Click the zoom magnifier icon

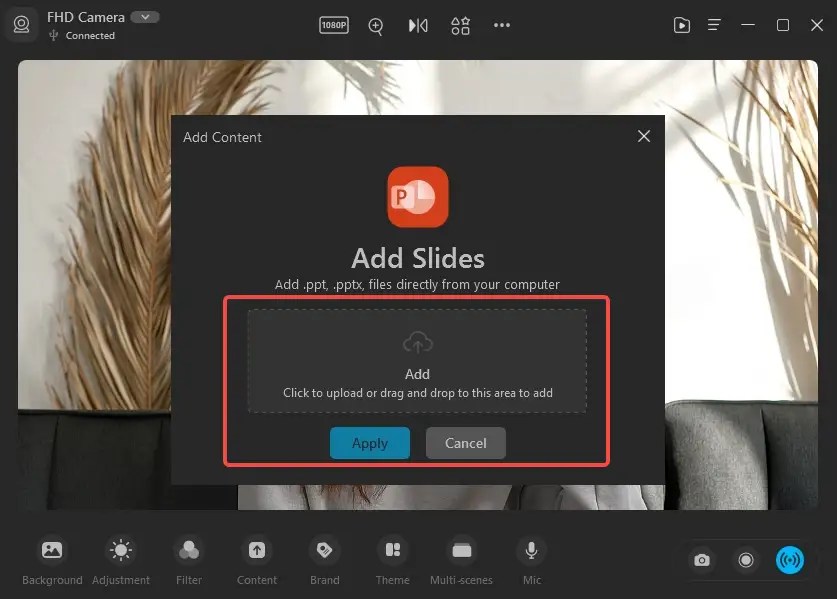pyautogui.click(x=376, y=26)
